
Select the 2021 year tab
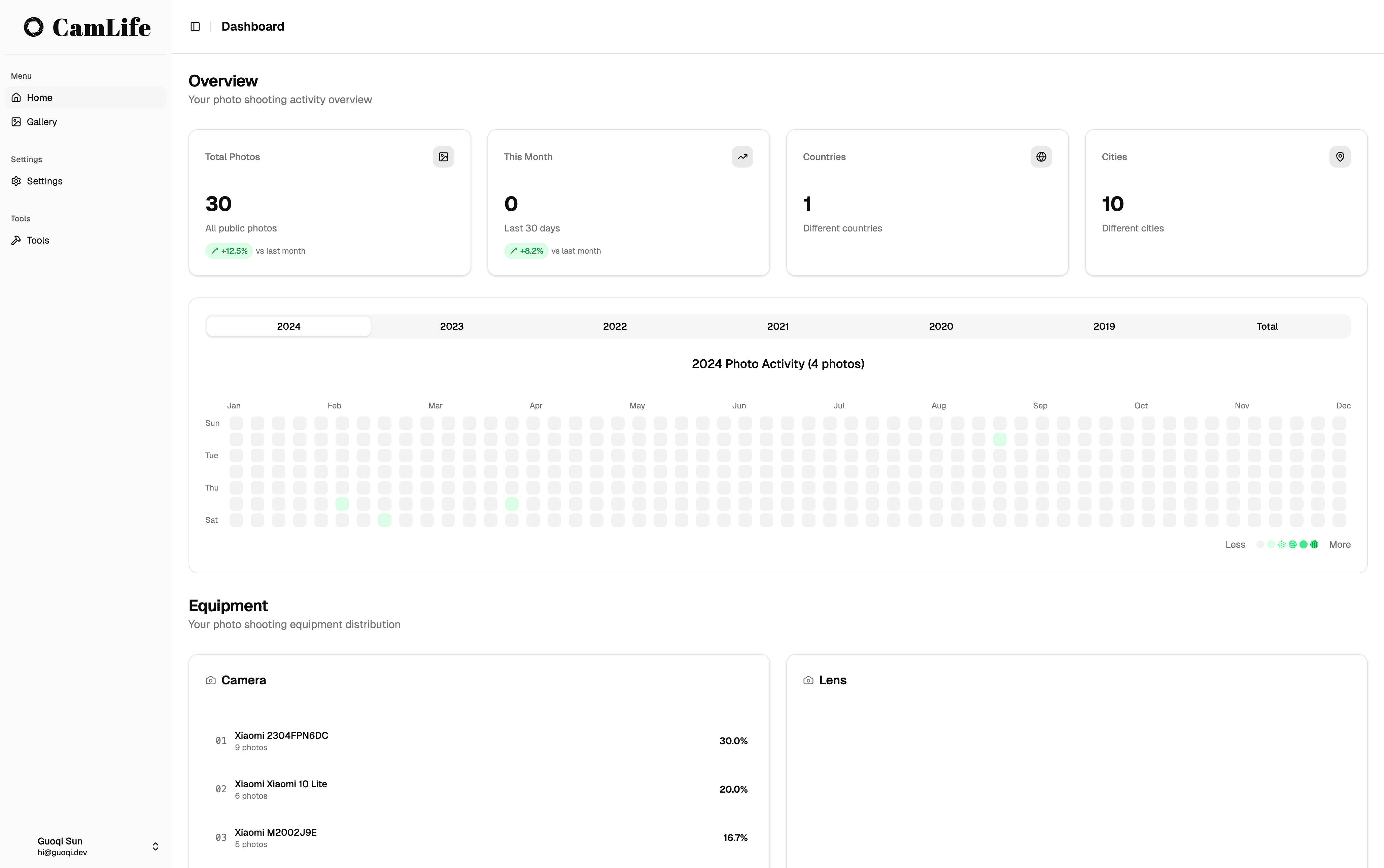pos(777,326)
